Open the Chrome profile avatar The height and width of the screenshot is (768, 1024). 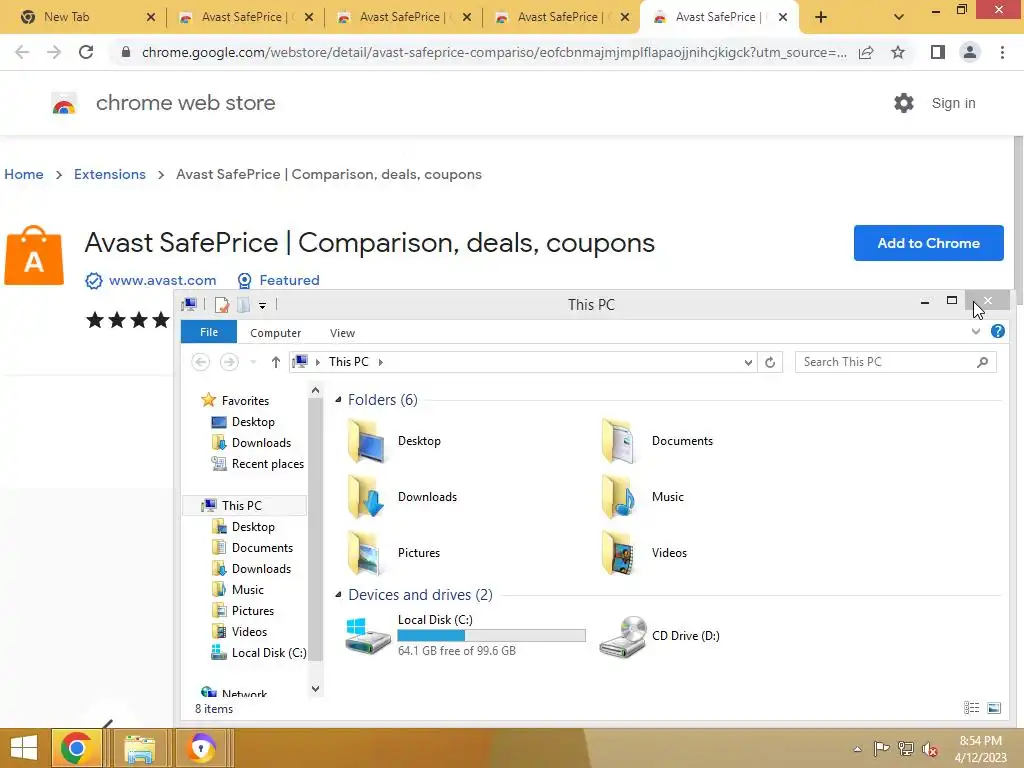pos(970,52)
